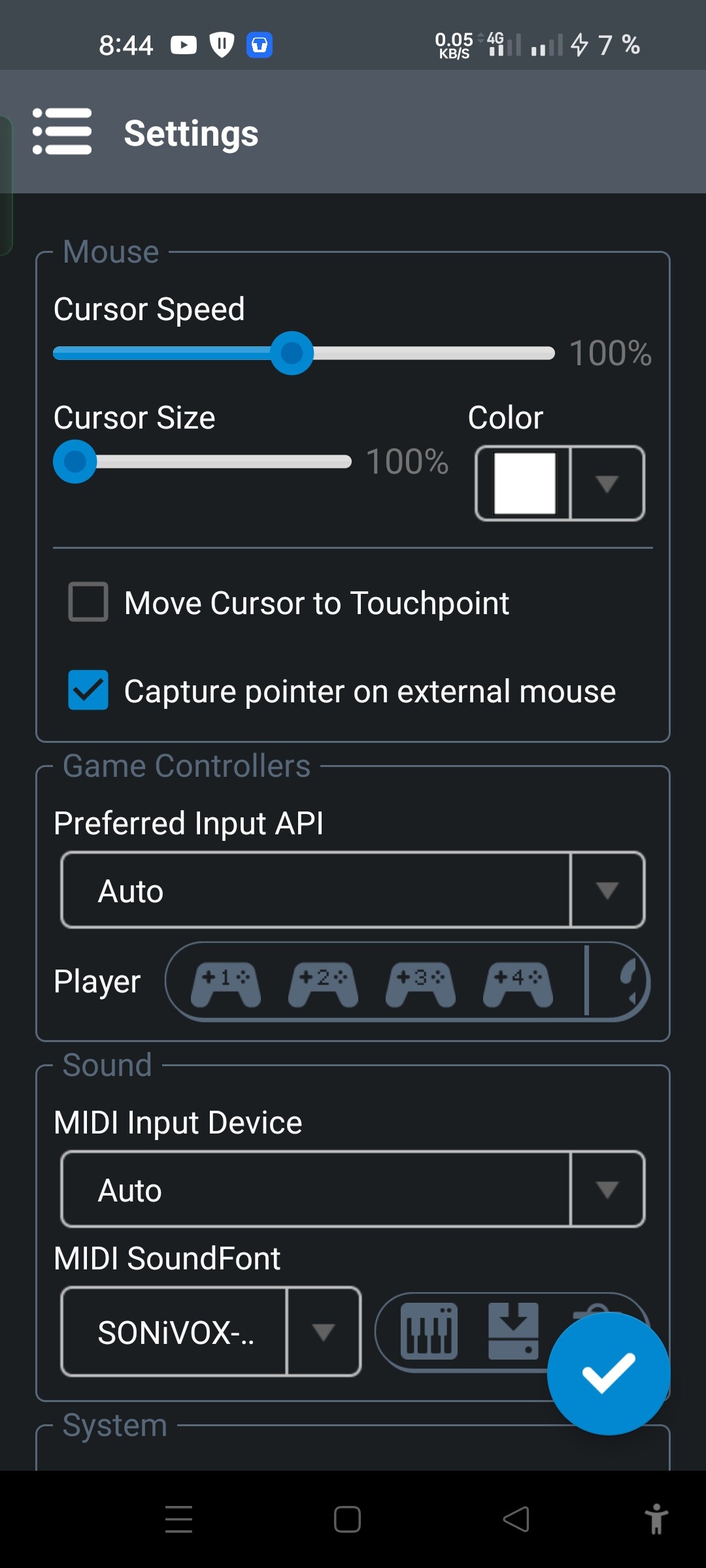This screenshot has height=1568, width=706.
Task: Tap the Android back navigation button
Action: click(x=516, y=1519)
